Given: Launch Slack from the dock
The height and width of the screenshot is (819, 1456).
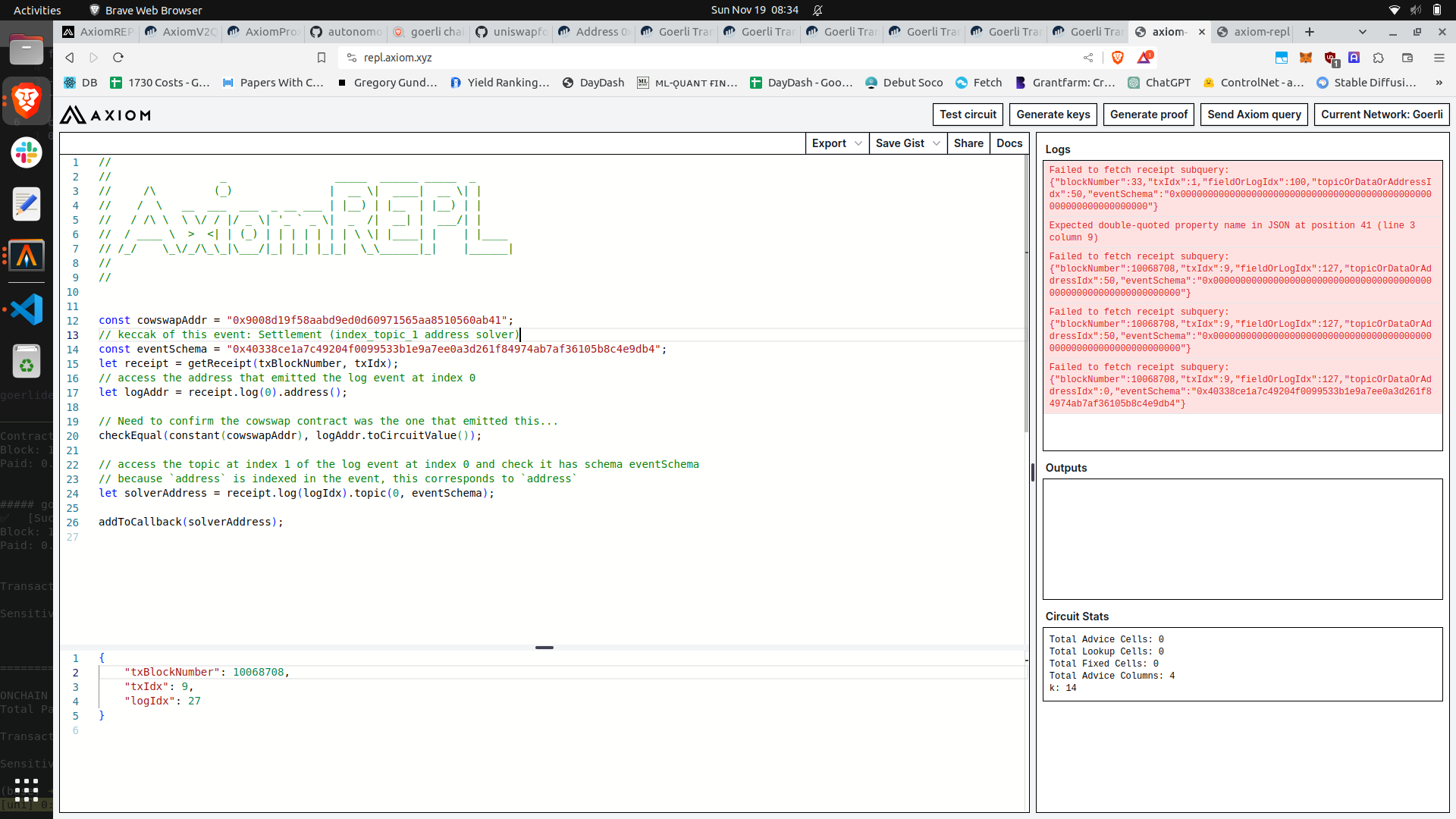Looking at the screenshot, I should [27, 152].
